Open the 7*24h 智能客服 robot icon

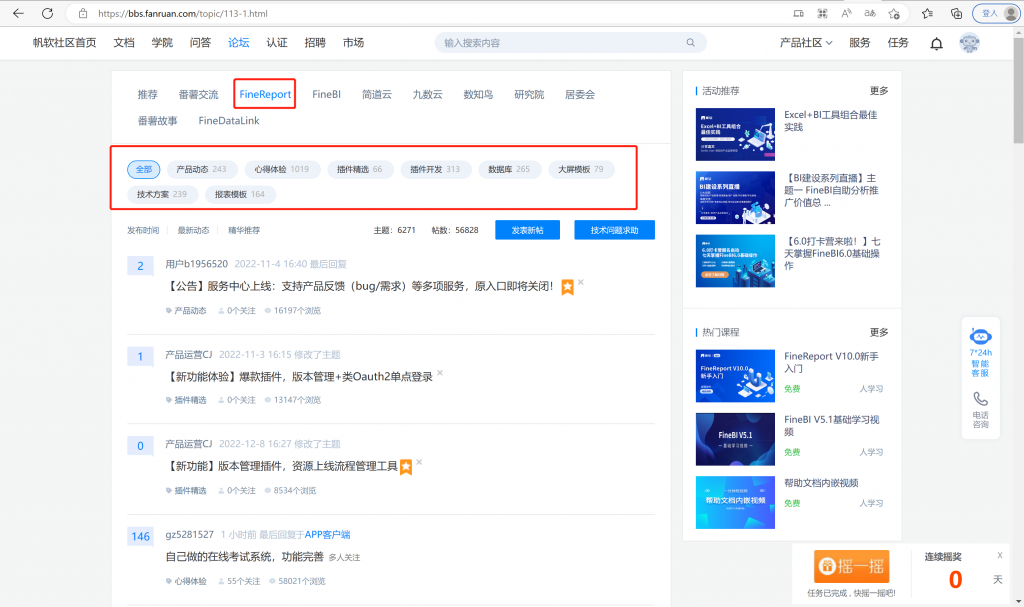[x=980, y=336]
